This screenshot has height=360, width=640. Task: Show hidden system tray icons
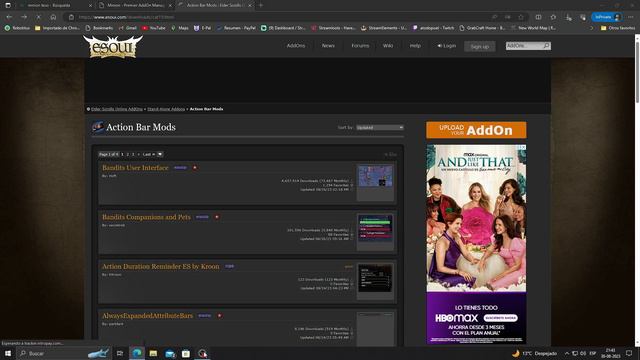click(x=567, y=353)
